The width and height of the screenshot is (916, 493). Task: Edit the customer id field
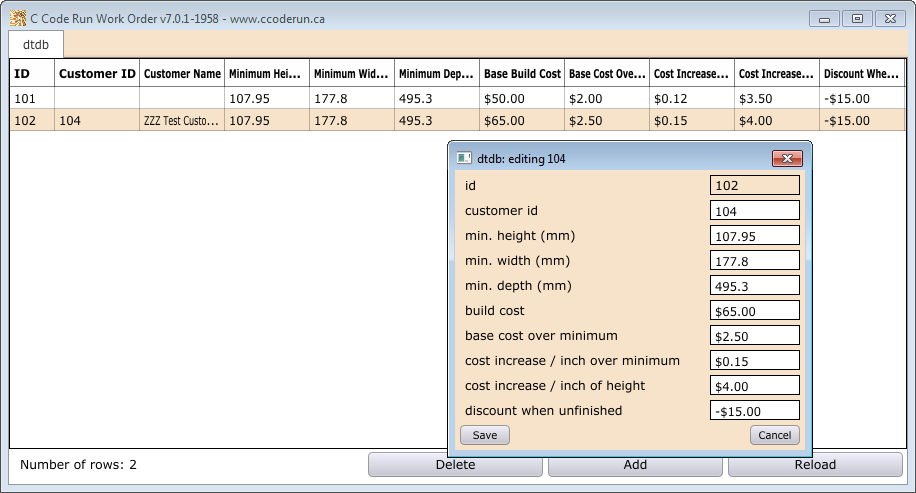(x=754, y=210)
